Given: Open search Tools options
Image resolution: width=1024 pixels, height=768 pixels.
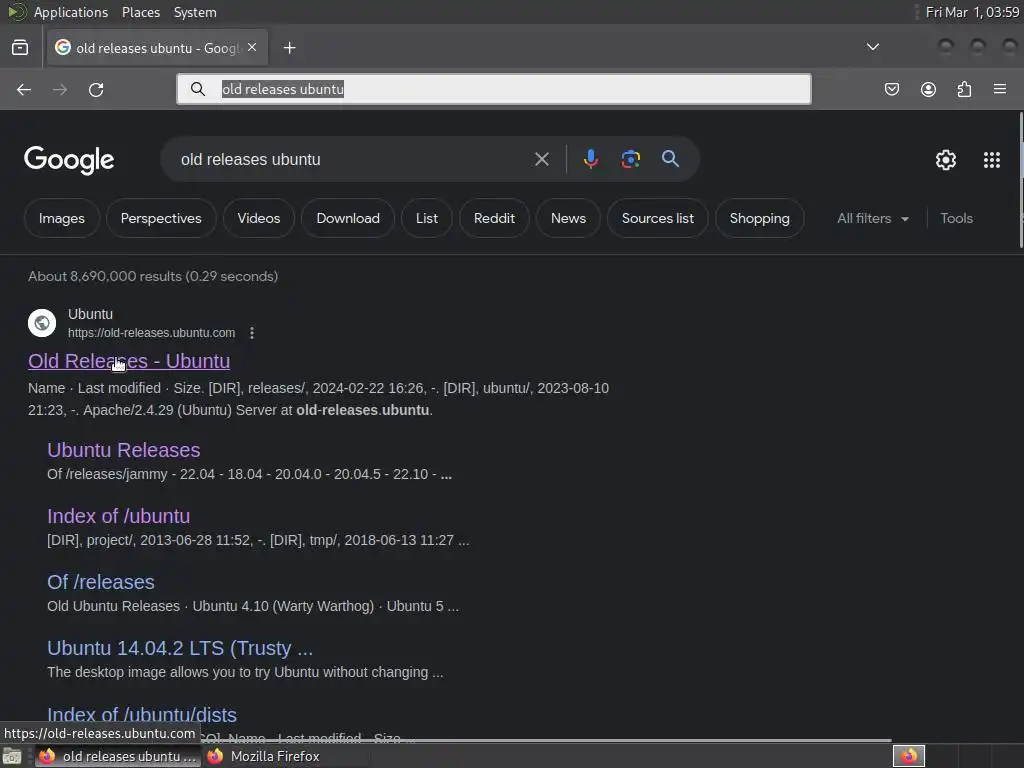Looking at the screenshot, I should [956, 218].
